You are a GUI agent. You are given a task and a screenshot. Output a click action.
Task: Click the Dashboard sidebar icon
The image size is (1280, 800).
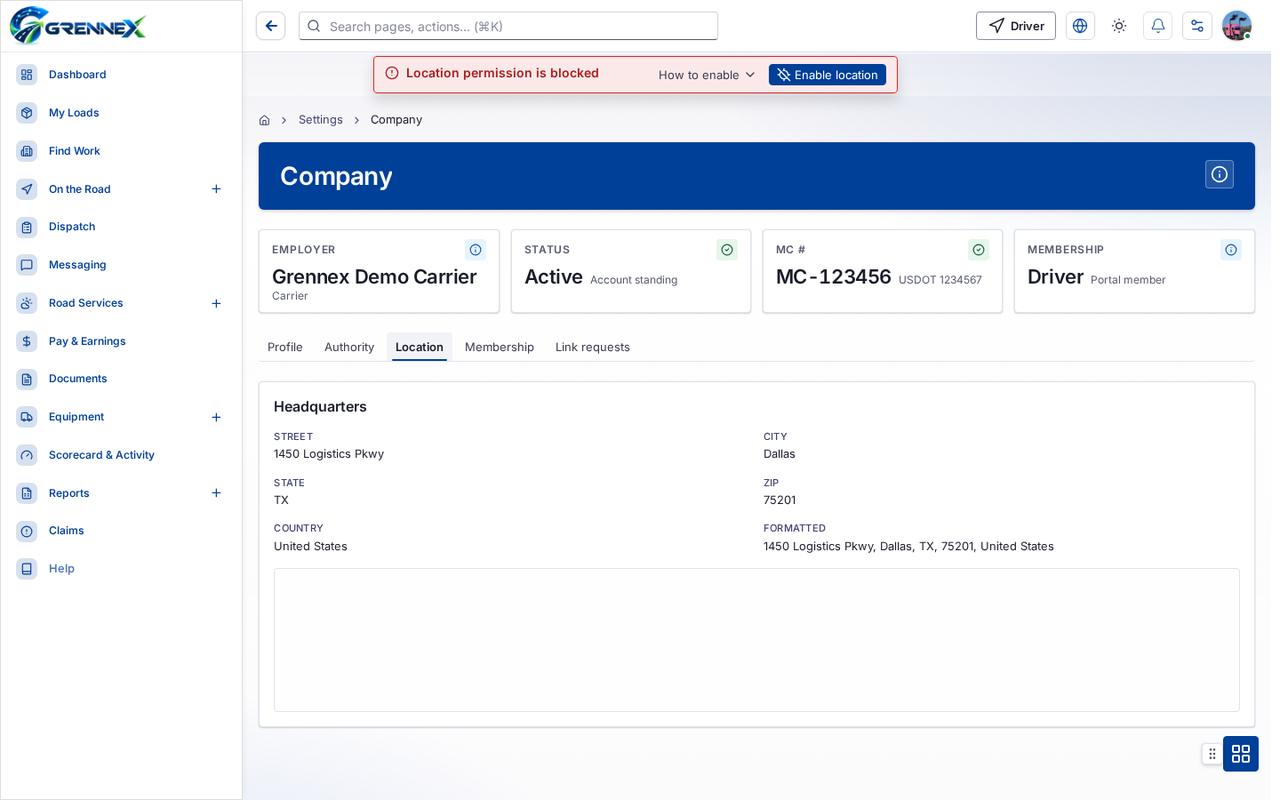pos(27,75)
